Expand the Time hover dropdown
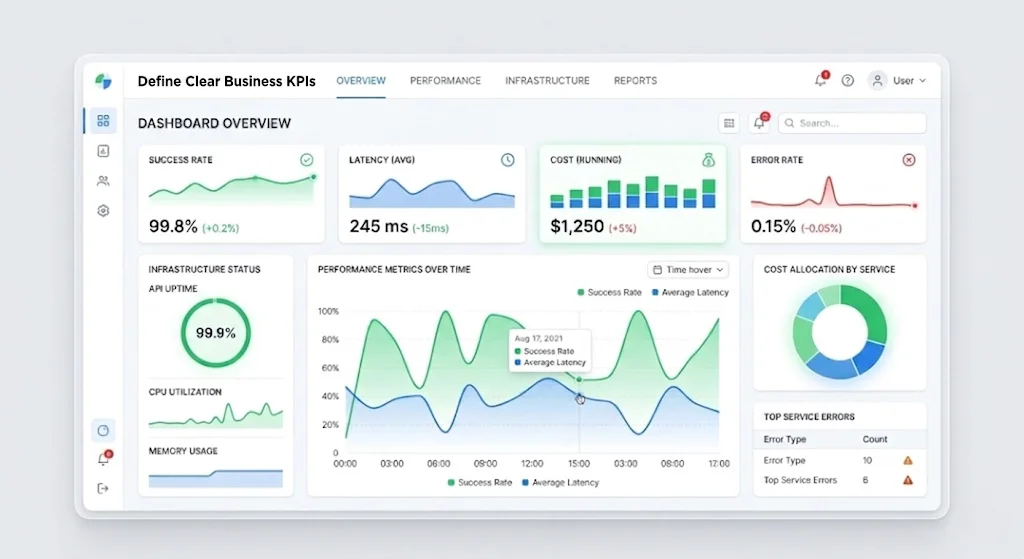Image resolution: width=1024 pixels, height=559 pixels. coord(688,270)
